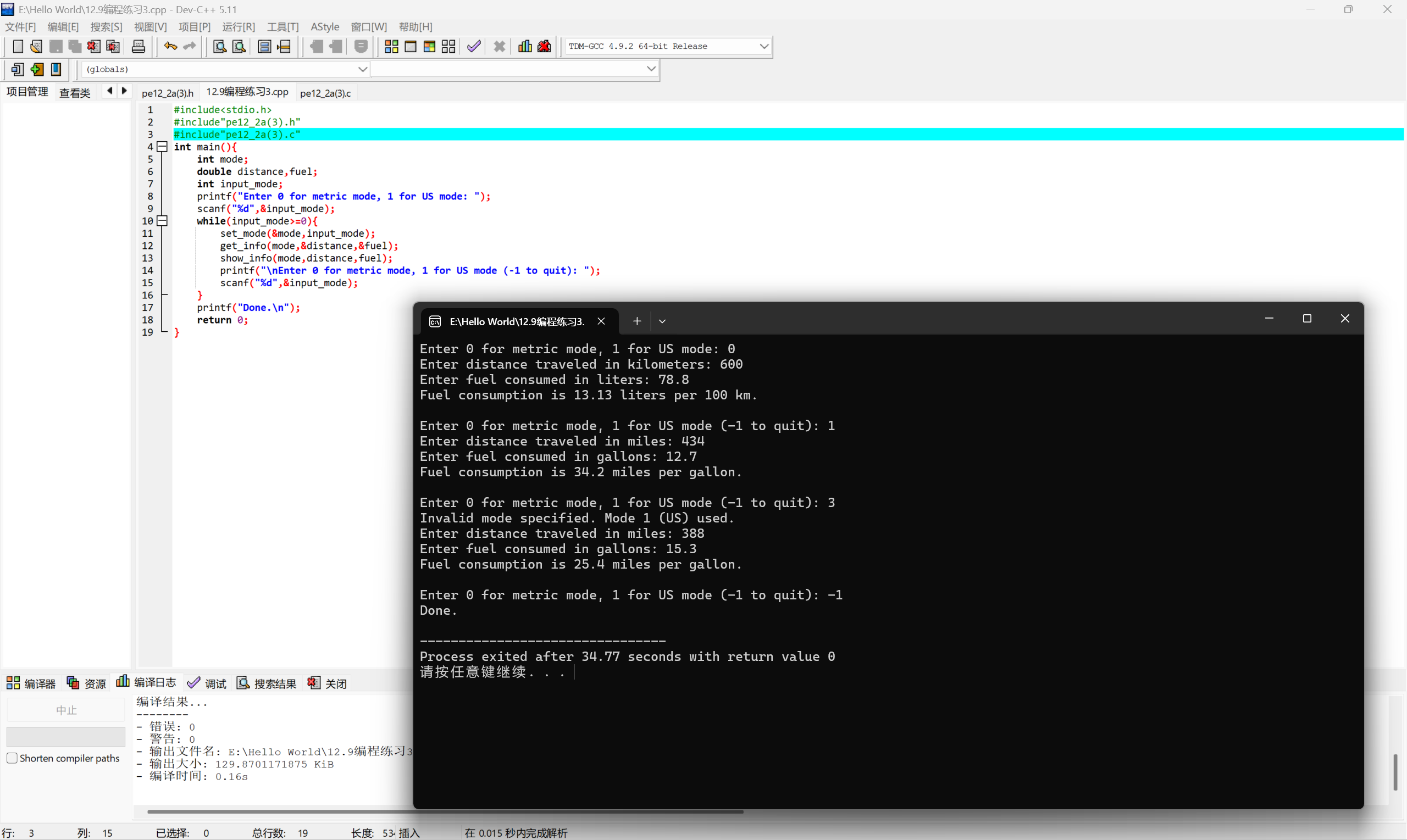1407x840 pixels.
Task: Click the Compile icon with colored squares
Action: (x=391, y=46)
